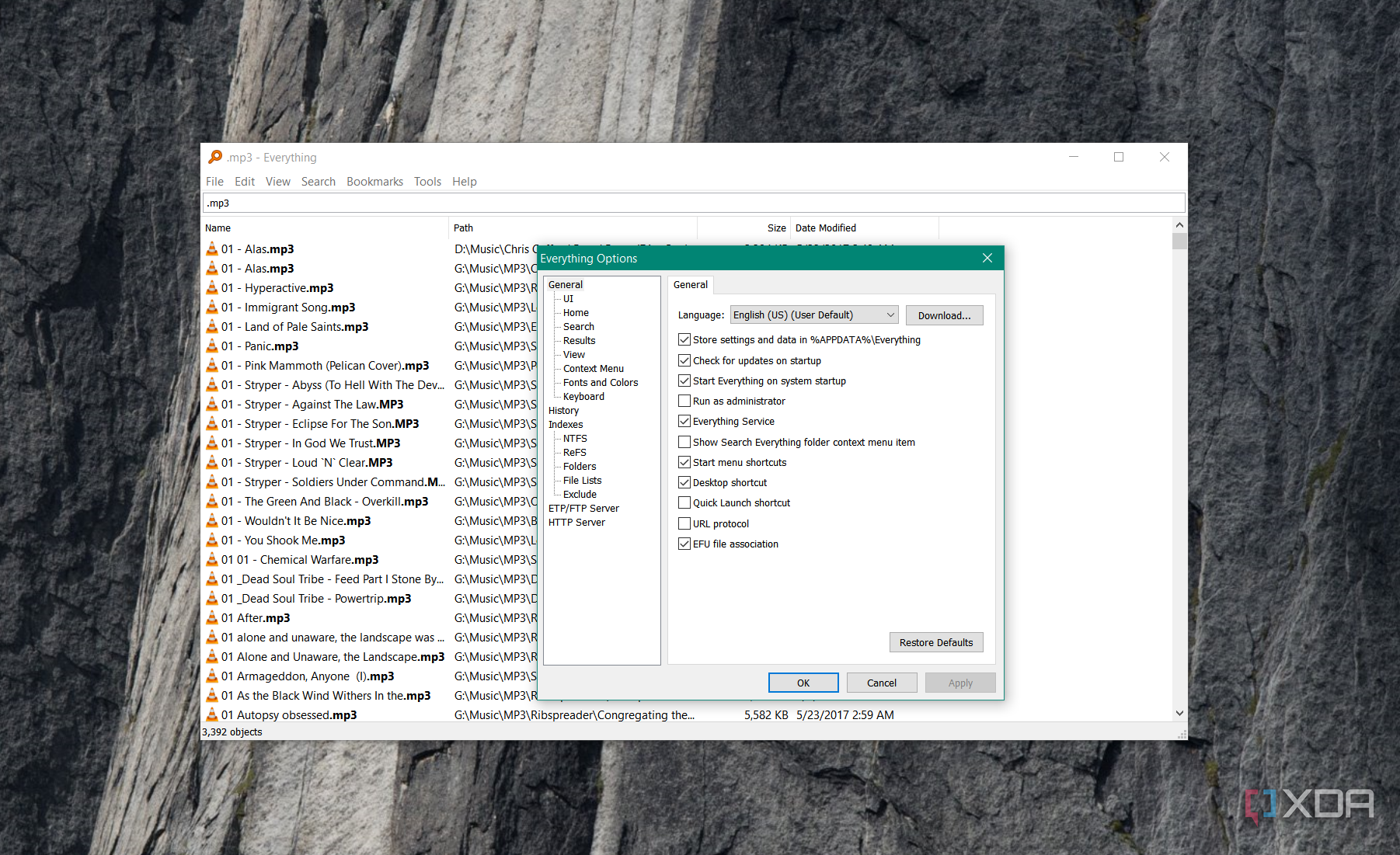1400x855 pixels.
Task: Click the VLC icon beside 01 - Land of Pale Saints.mp3
Action: tap(212, 326)
